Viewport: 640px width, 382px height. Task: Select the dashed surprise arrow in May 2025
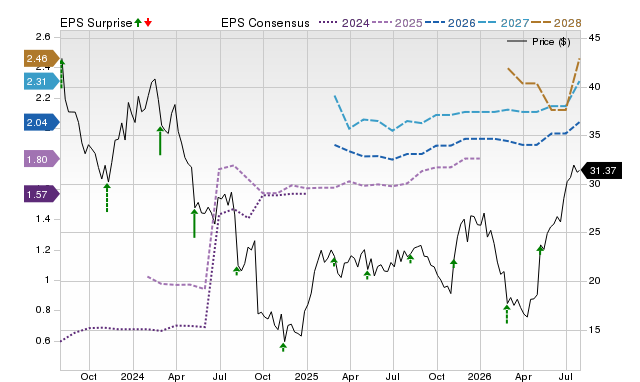point(367,275)
